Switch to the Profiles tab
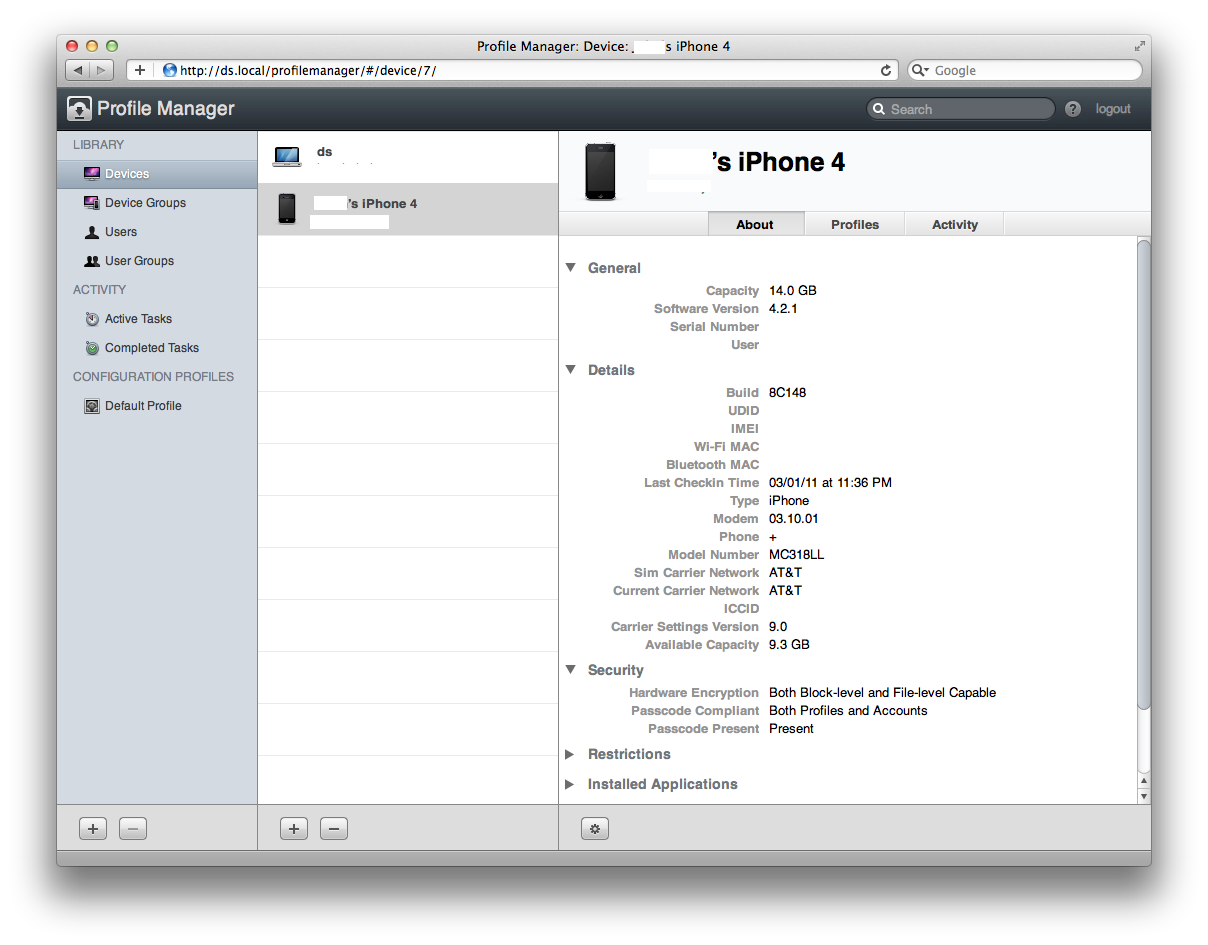The height and width of the screenshot is (945, 1208). pyautogui.click(x=855, y=224)
